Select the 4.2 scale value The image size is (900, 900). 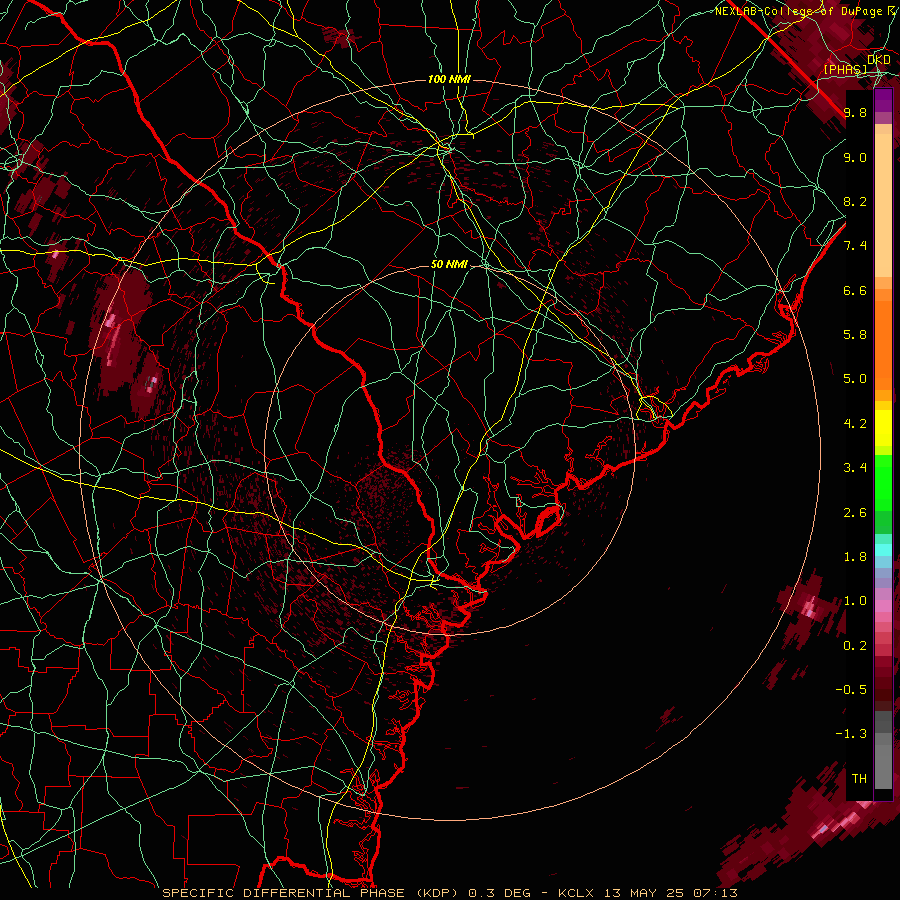pos(855,424)
